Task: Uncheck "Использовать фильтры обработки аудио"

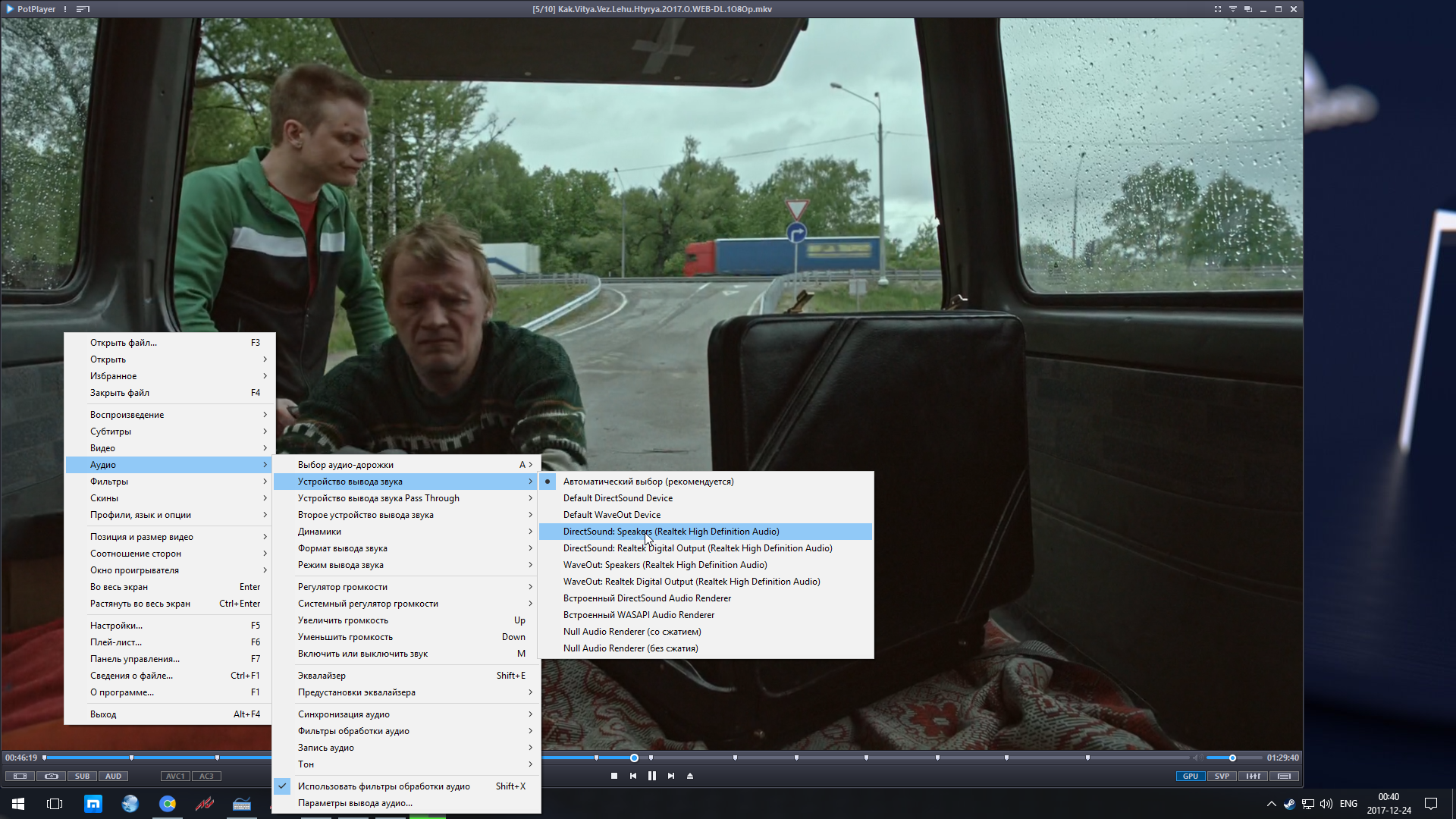Action: [x=384, y=786]
